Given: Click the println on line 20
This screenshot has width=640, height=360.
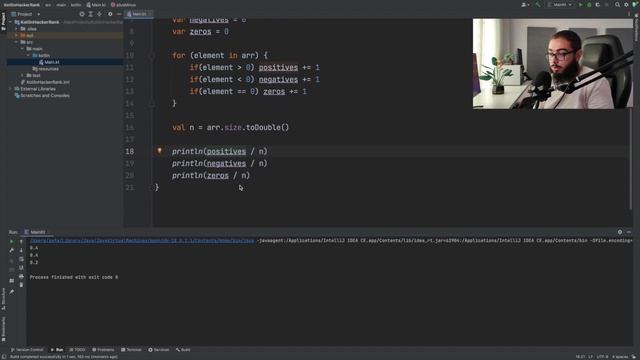Looking at the screenshot, I should (x=187, y=176).
